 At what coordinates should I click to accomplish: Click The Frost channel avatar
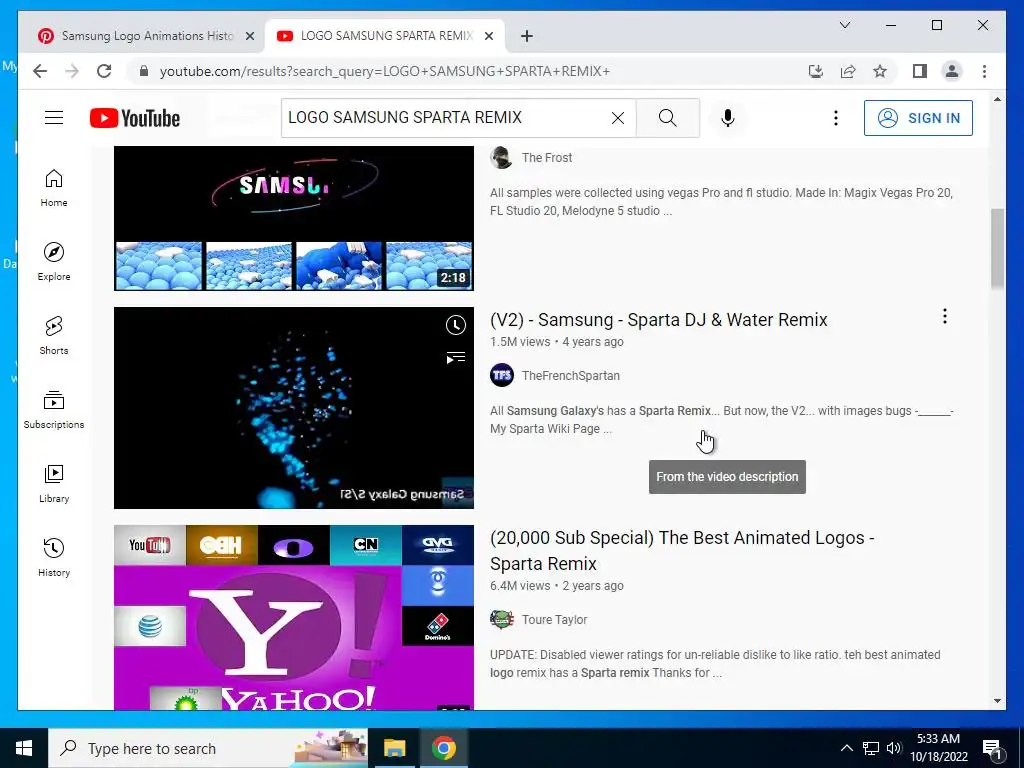pos(502,157)
